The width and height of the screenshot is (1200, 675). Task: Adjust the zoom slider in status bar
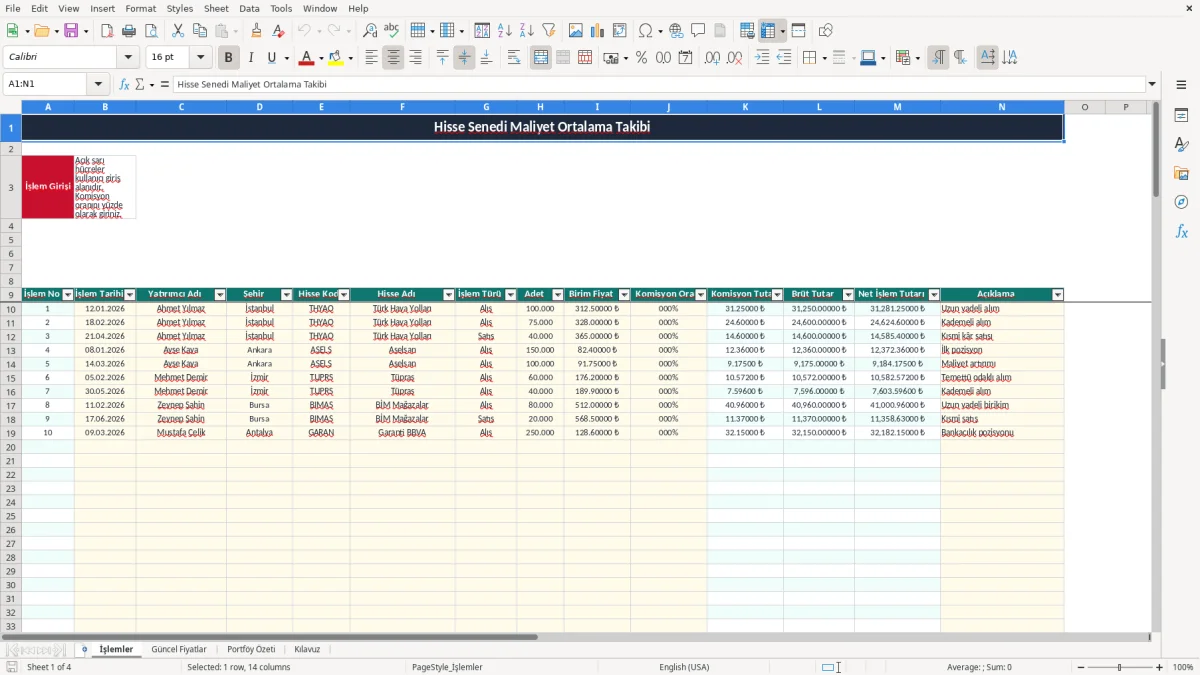[x=1120, y=667]
